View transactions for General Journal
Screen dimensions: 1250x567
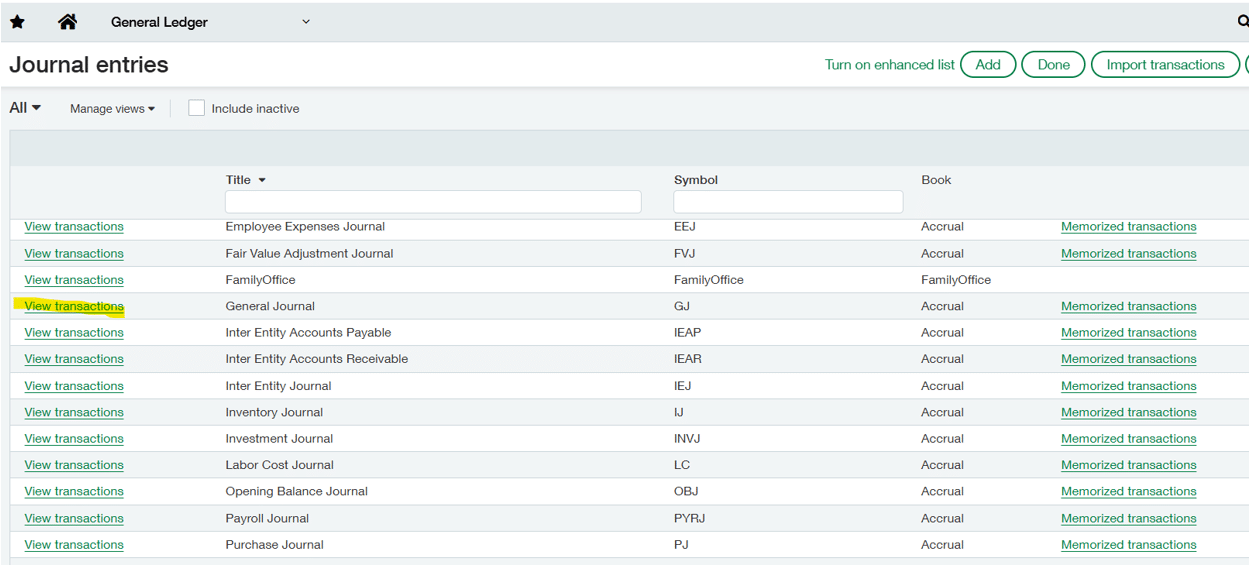point(74,307)
